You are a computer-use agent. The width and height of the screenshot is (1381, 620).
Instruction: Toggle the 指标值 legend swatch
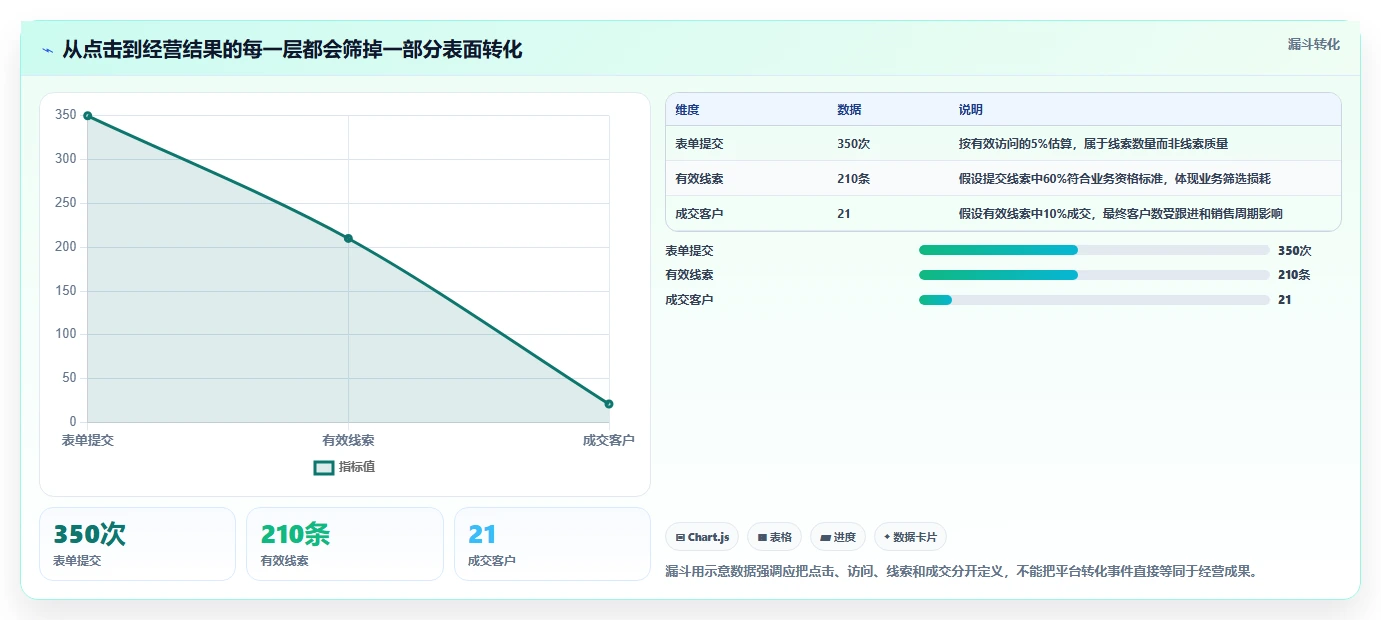(324, 467)
